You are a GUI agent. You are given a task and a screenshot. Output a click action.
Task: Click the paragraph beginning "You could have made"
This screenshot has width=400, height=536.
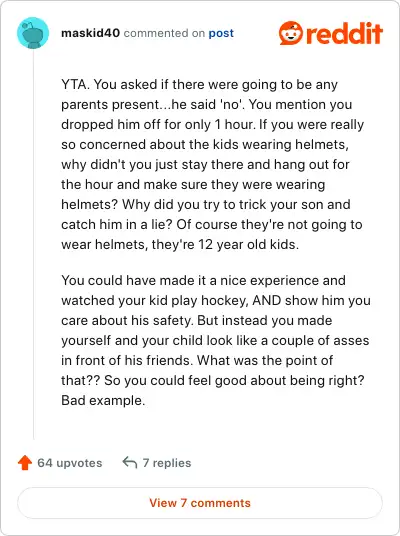click(216, 340)
